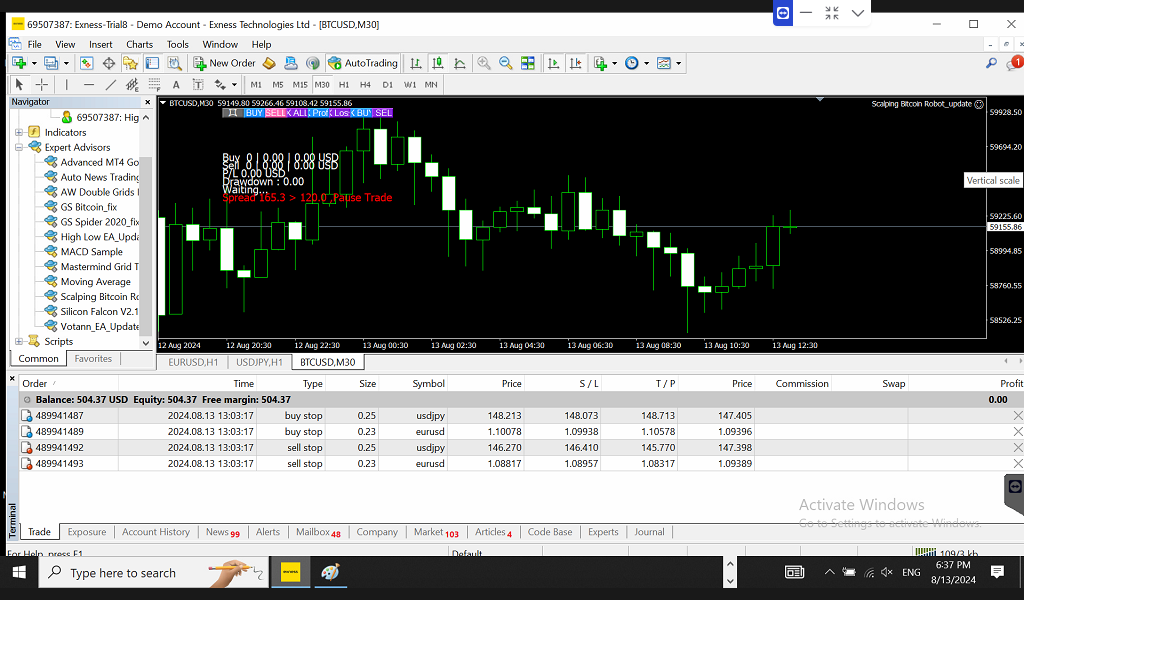Switch to the Account History tab

(x=155, y=532)
